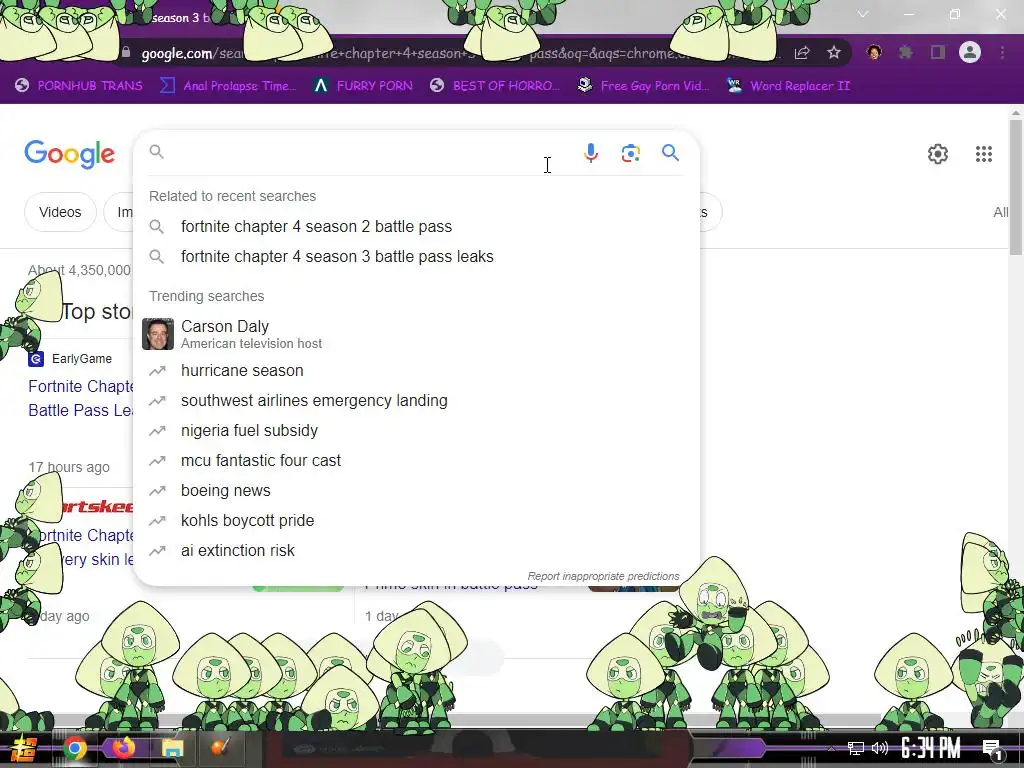Screen dimensions: 1024x768
Task: Select the Carson Daly trending suggestion
Action: point(416,334)
